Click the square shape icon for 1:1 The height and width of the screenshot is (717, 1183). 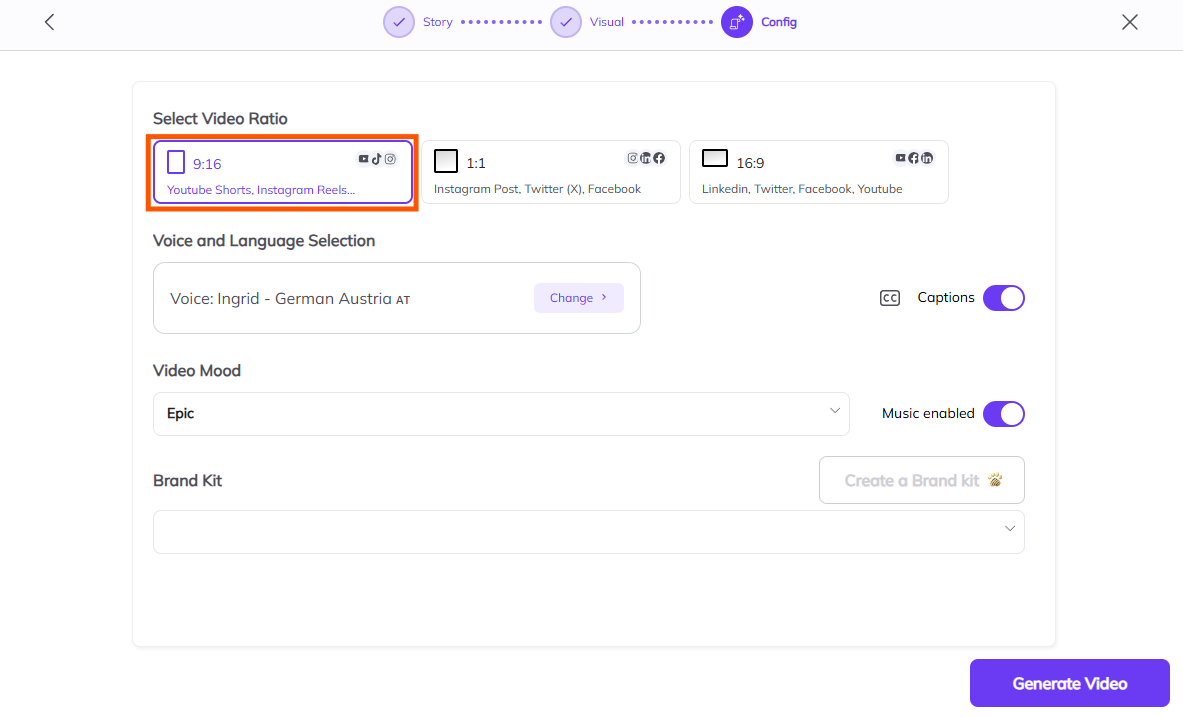446,161
